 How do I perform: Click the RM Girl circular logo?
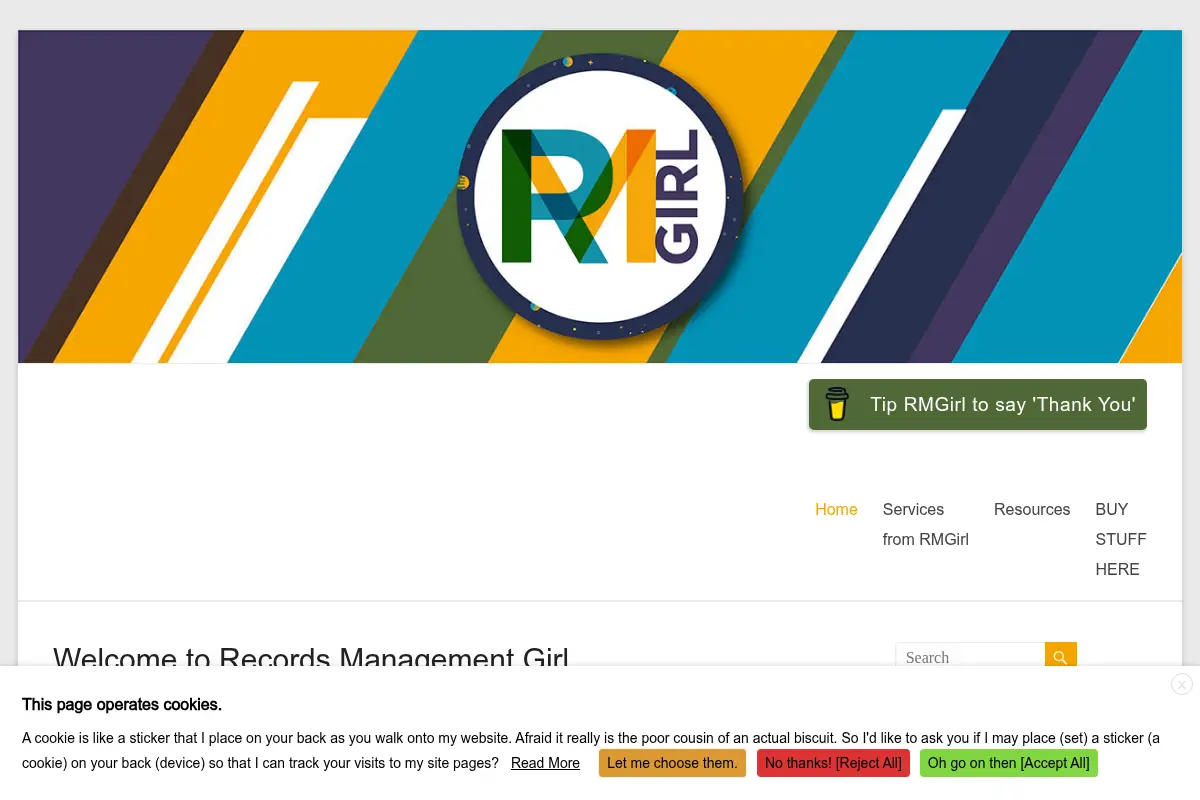pos(600,196)
